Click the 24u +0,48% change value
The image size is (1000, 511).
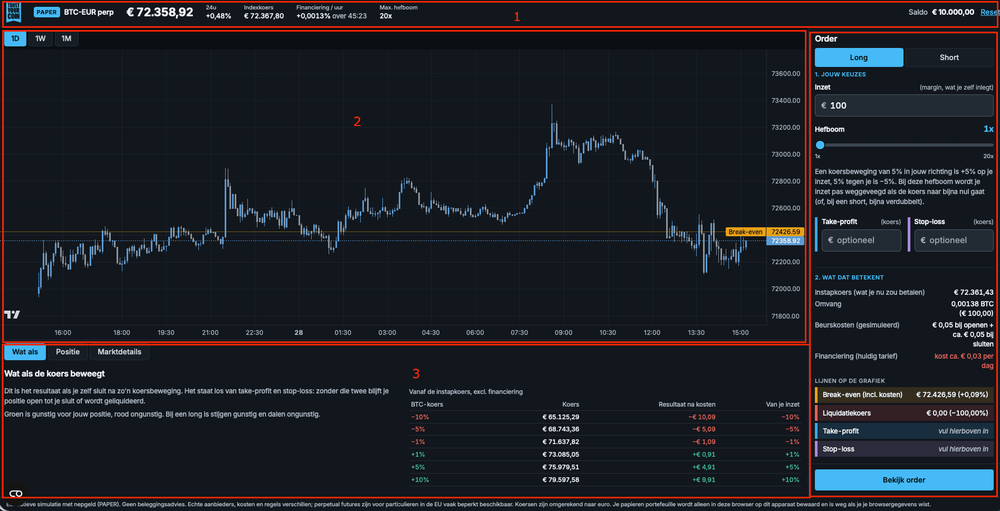click(218, 16)
